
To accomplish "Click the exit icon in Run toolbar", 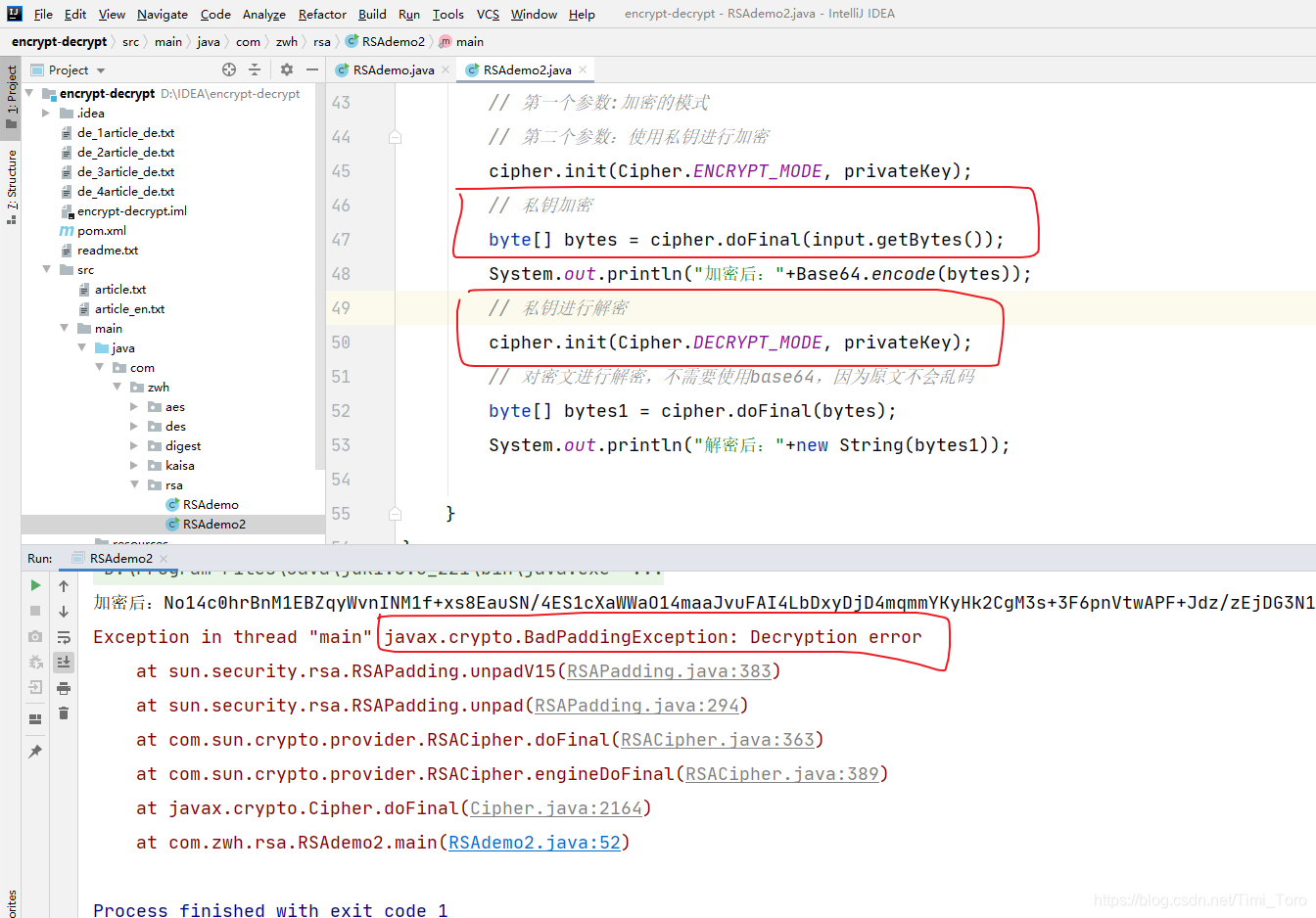I will pos(35,687).
